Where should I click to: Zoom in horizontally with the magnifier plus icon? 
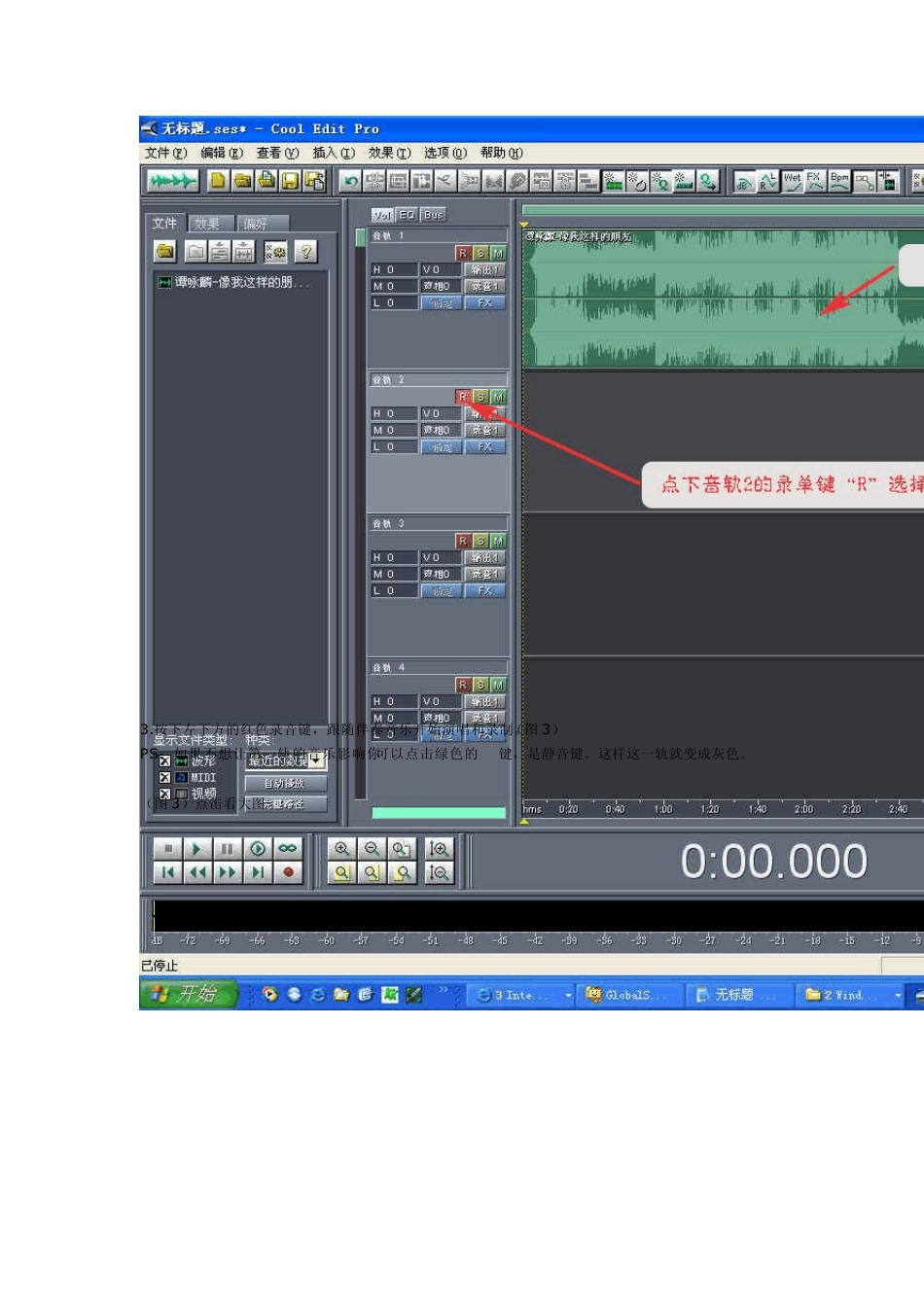(341, 849)
